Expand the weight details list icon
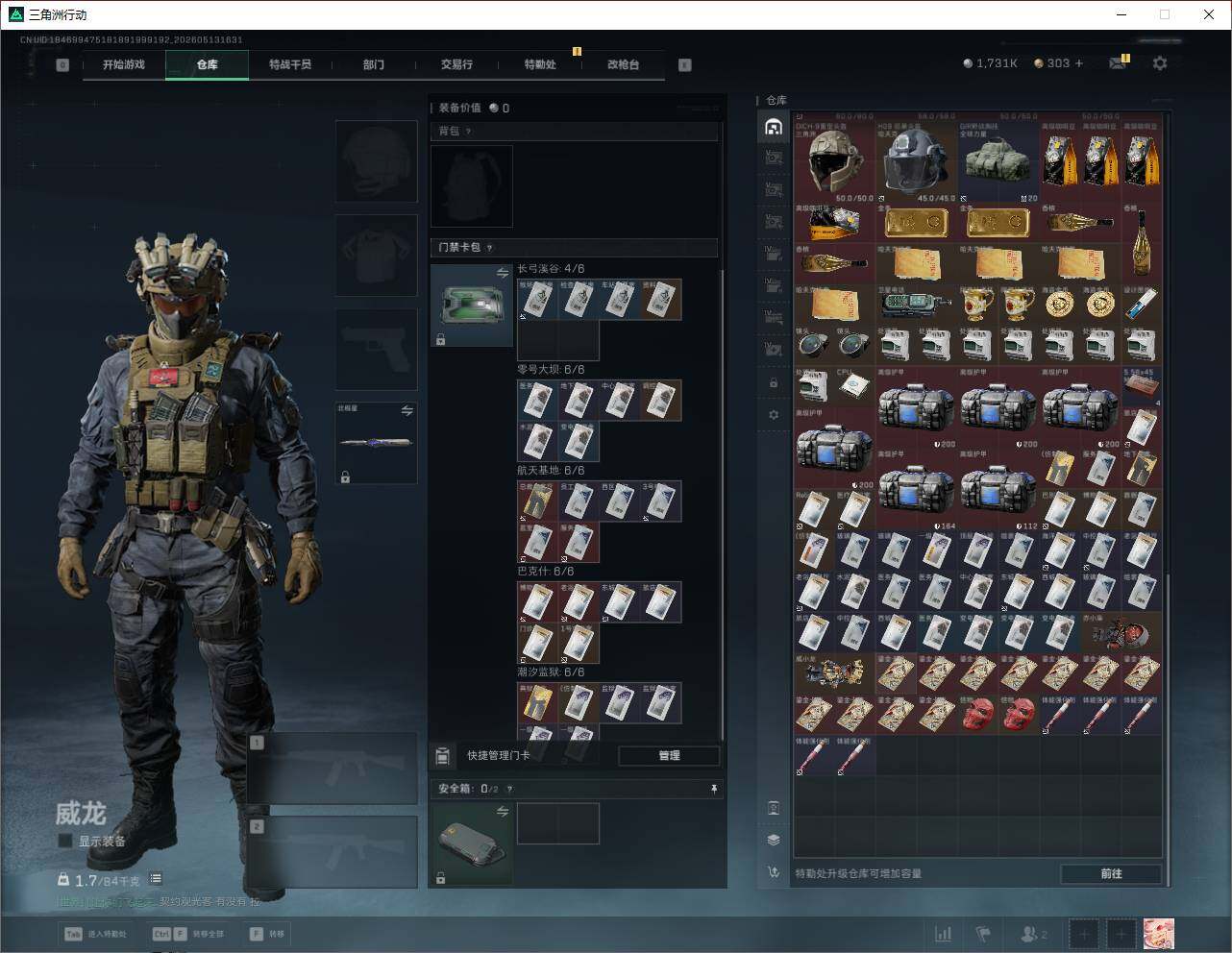Viewport: 1232px width, 953px height. (x=156, y=879)
